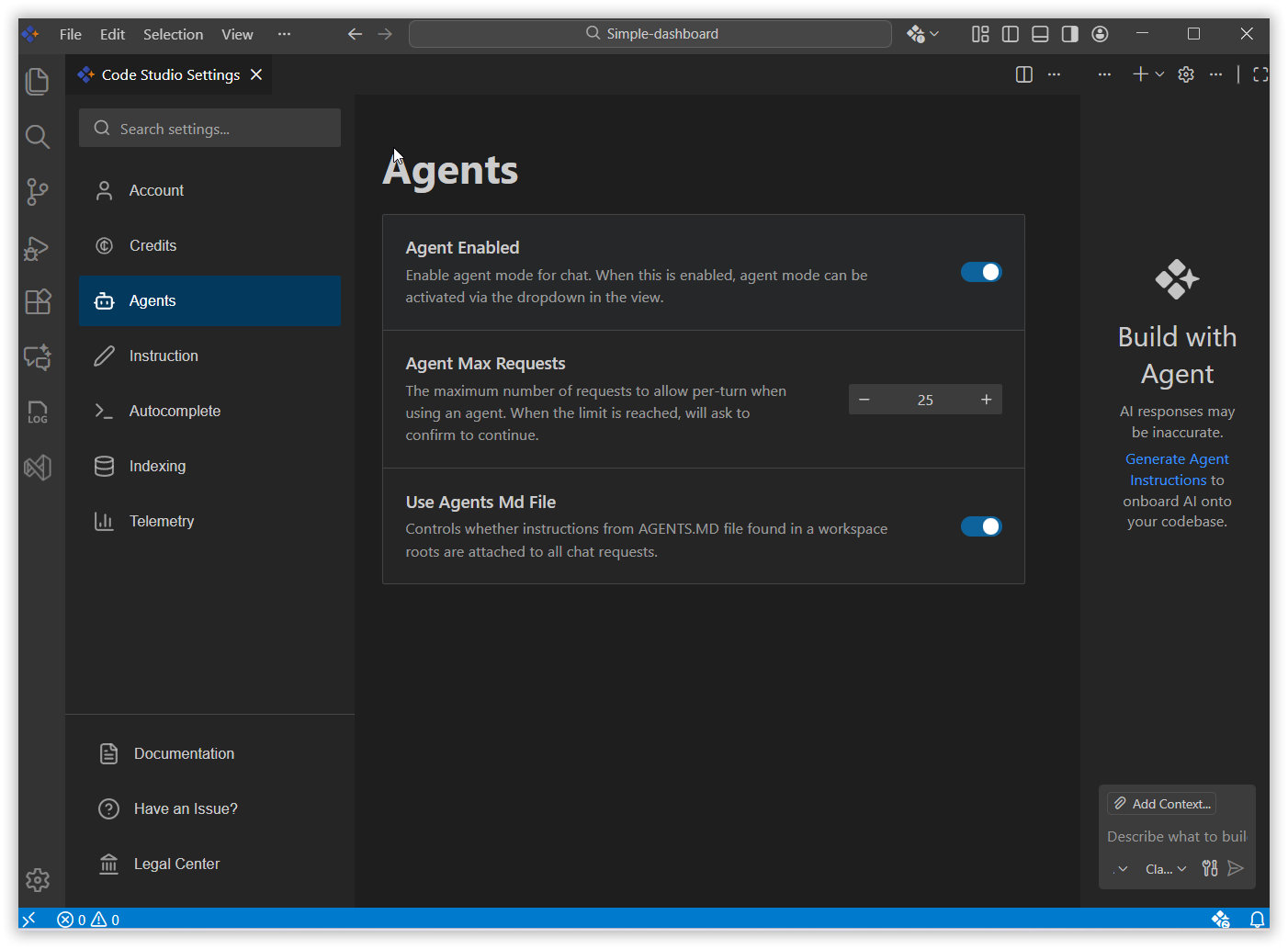Increase Agent Max Requests with plus button
The height and width of the screenshot is (949, 1288).
point(986,400)
